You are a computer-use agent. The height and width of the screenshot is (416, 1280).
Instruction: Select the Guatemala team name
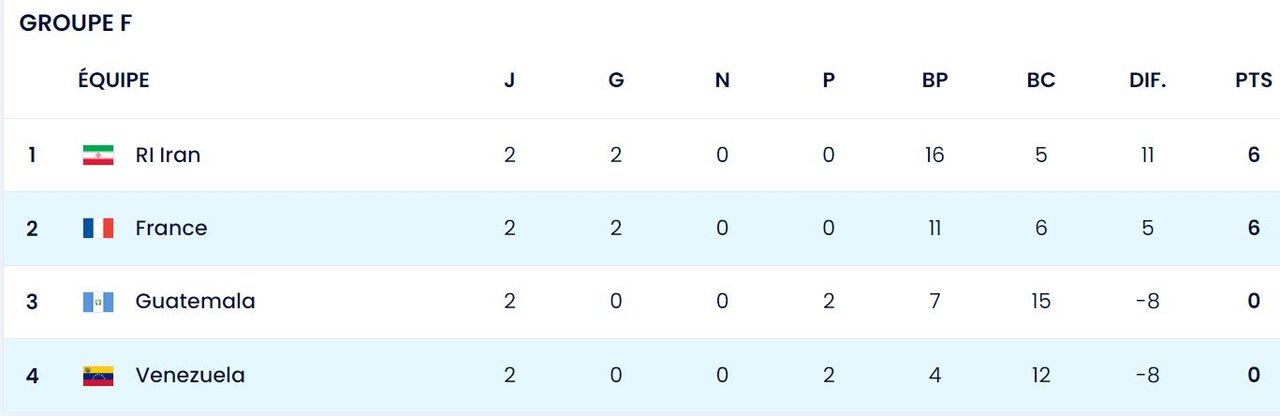pyautogui.click(x=195, y=301)
